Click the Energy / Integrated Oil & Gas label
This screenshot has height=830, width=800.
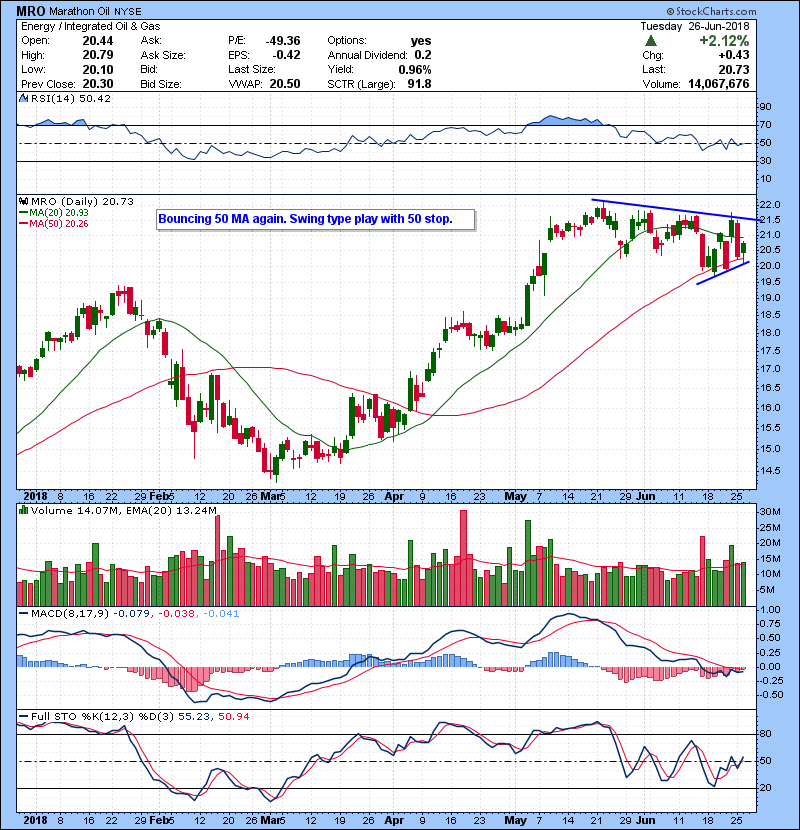pos(87,25)
